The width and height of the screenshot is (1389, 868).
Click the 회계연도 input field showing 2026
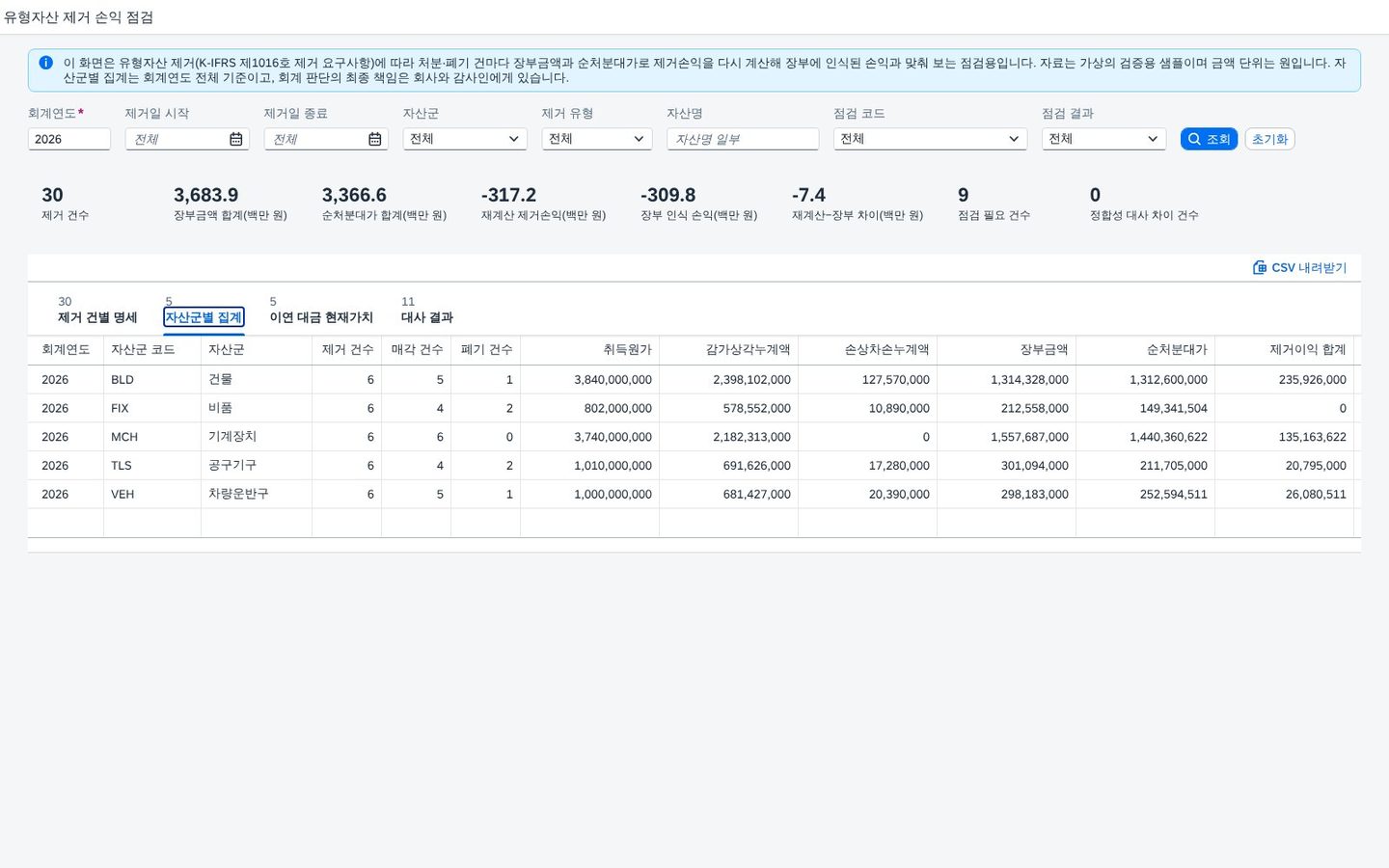tap(69, 139)
